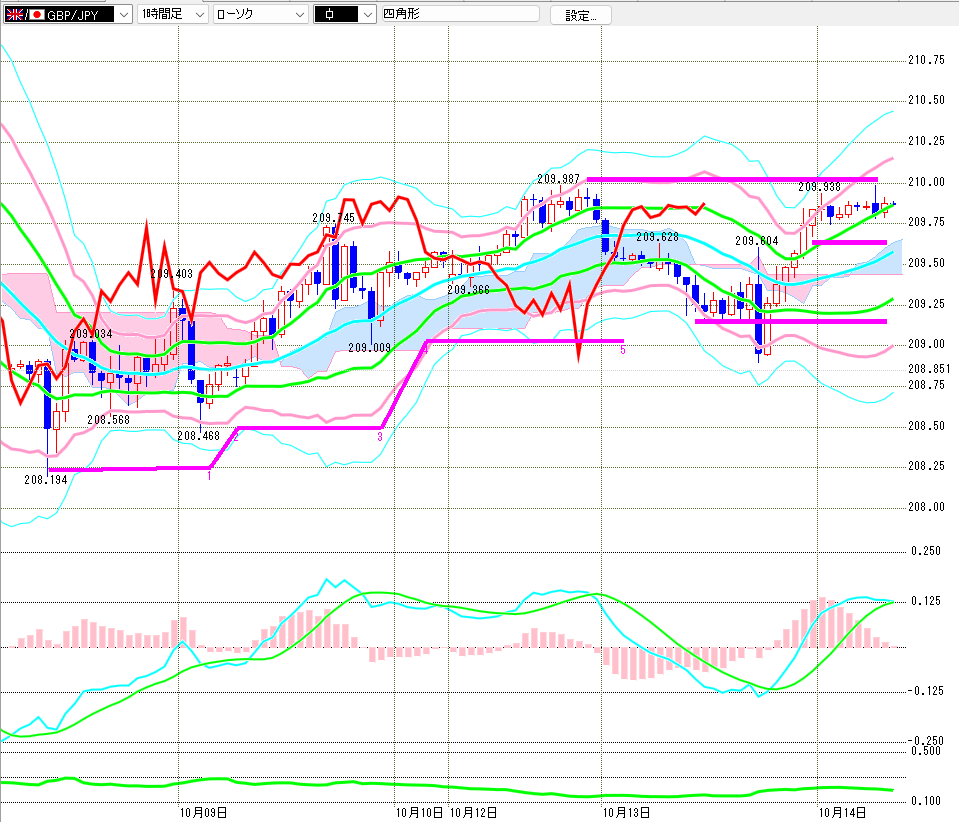Viewport: 959px width, 822px height.
Task: Select the 208.568 low price label
Action: coord(108,420)
